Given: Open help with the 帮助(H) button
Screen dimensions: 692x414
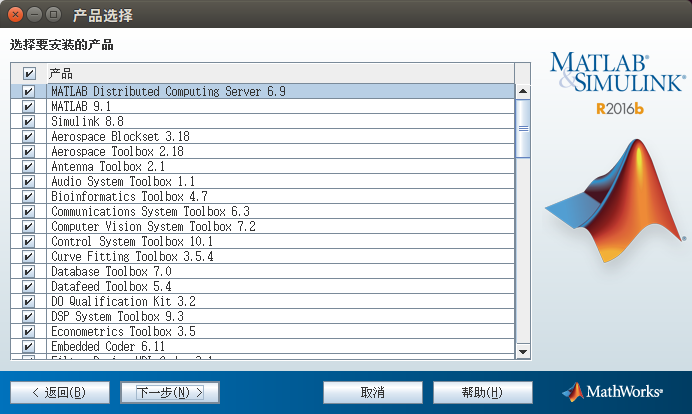Looking at the screenshot, I should click(x=483, y=392).
